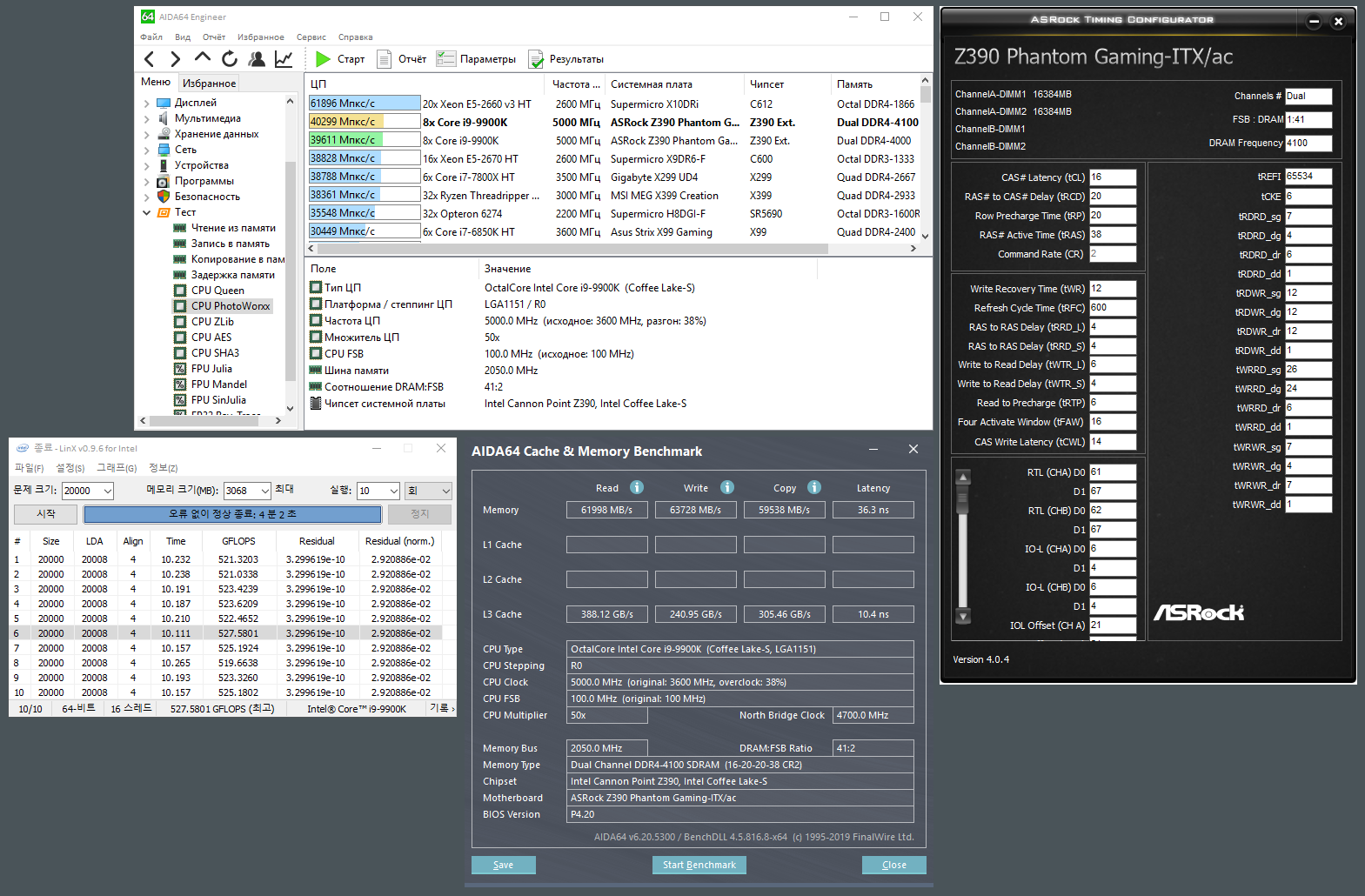Open the Файл menu in AIDA64
The image size is (1365, 896).
(151, 37)
